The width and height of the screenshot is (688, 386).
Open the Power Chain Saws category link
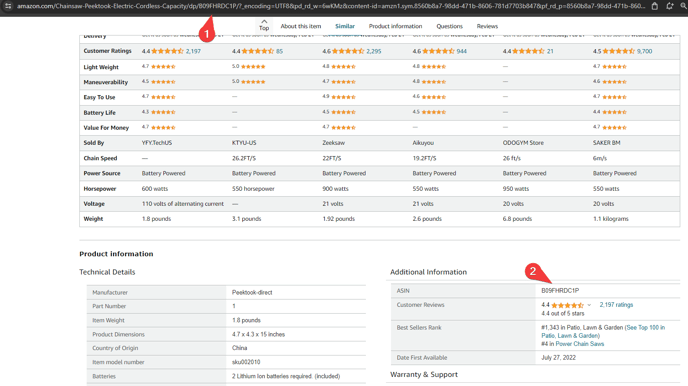pyautogui.click(x=580, y=344)
